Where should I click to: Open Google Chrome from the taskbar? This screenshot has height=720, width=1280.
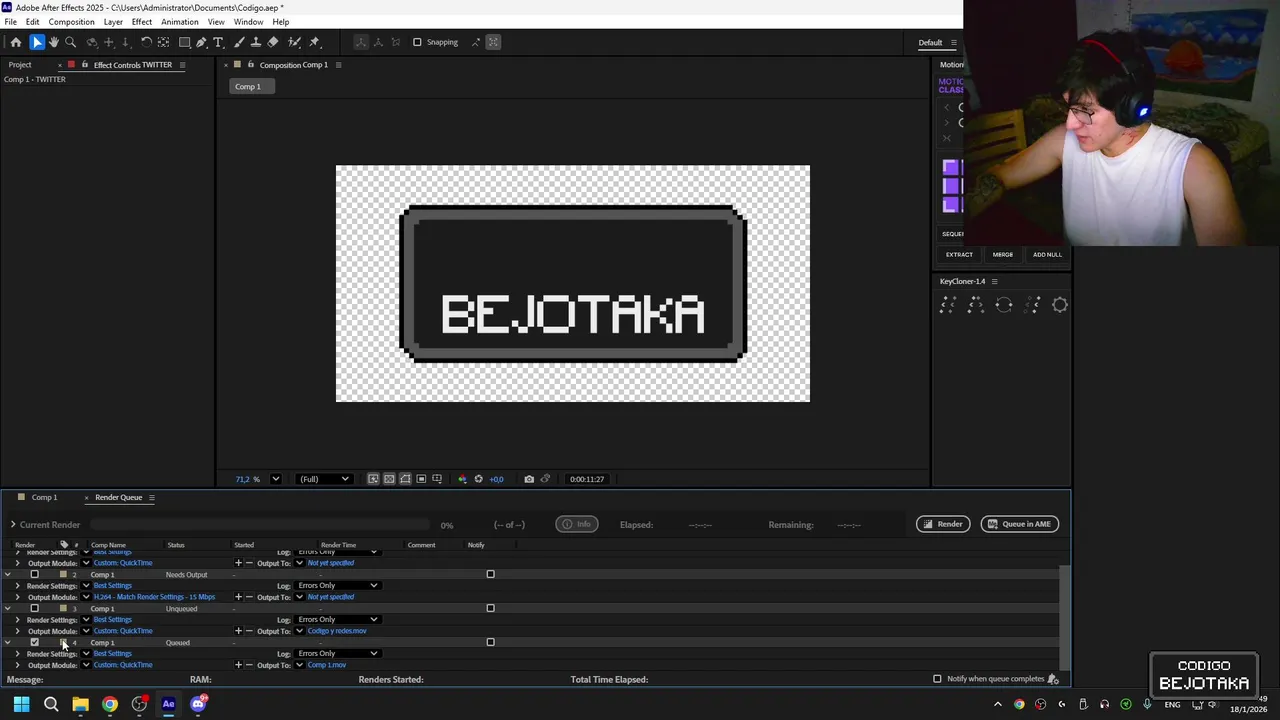click(x=110, y=704)
